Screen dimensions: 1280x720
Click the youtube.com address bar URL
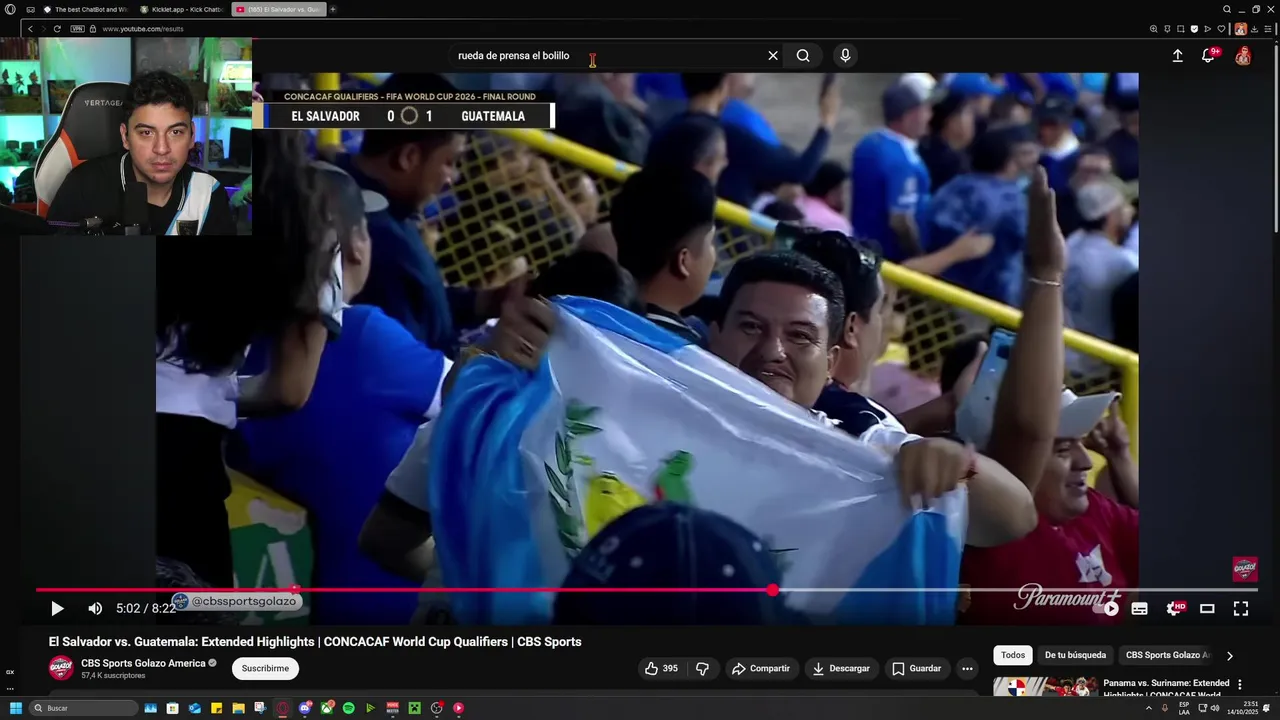(x=143, y=29)
